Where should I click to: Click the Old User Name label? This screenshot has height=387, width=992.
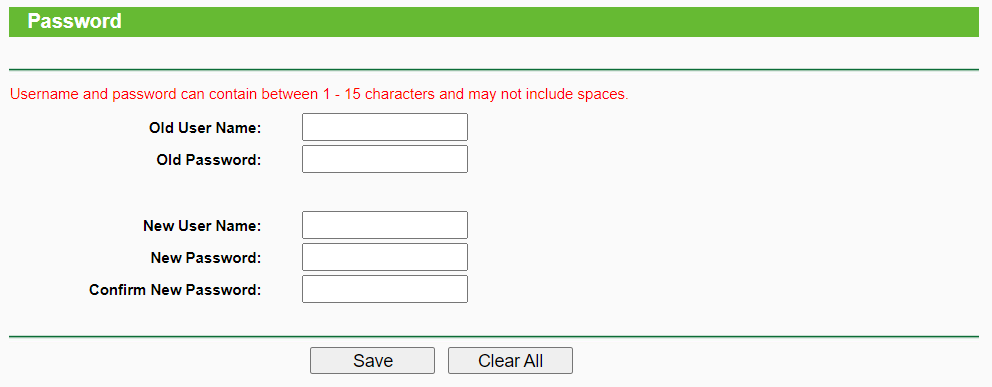point(205,128)
